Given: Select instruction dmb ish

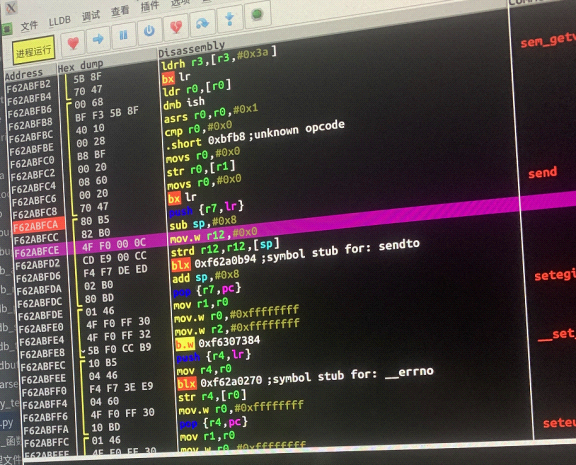Looking at the screenshot, I should pos(184,102).
